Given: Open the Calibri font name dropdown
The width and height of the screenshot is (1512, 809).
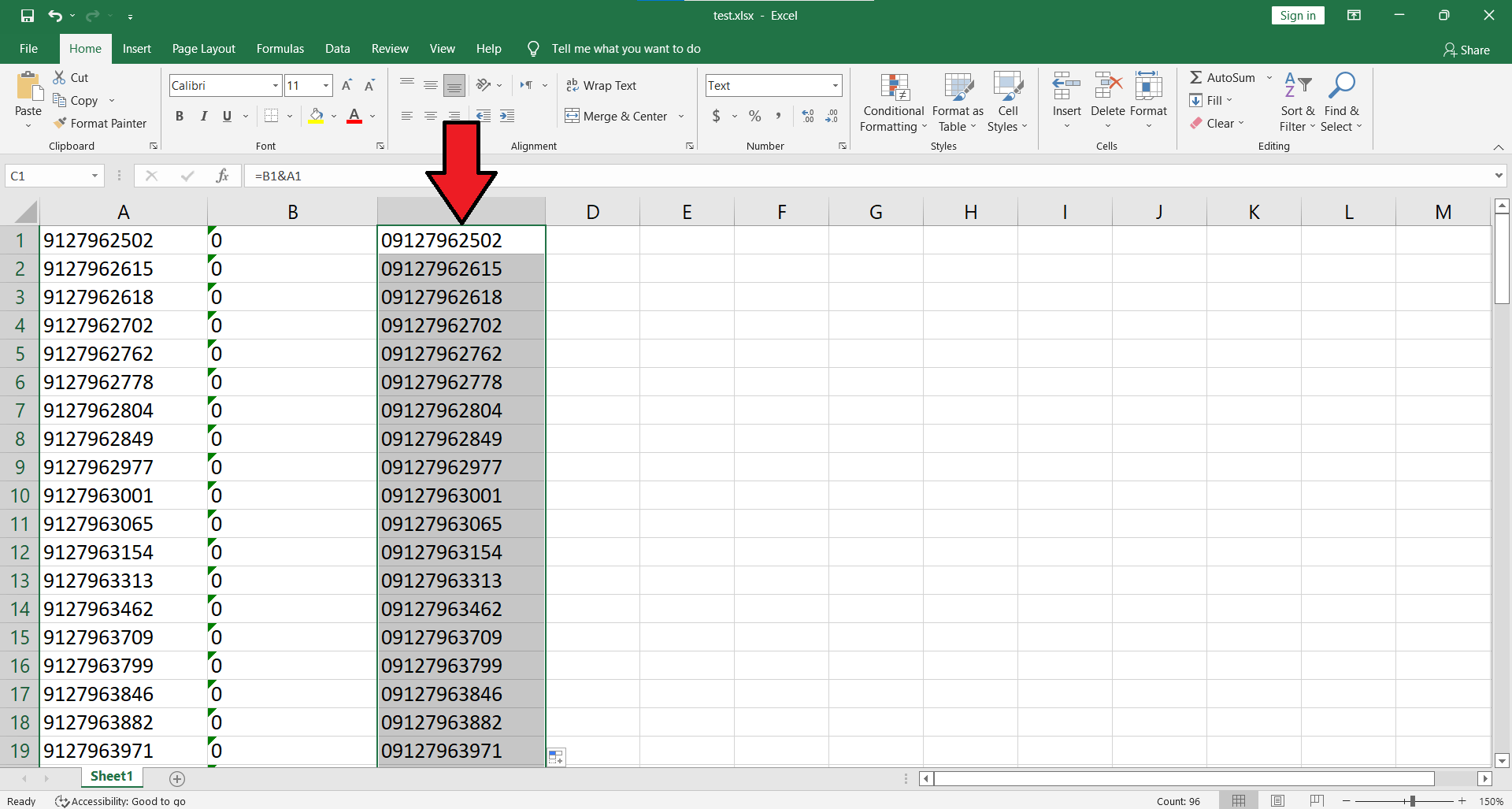Looking at the screenshot, I should [x=276, y=86].
